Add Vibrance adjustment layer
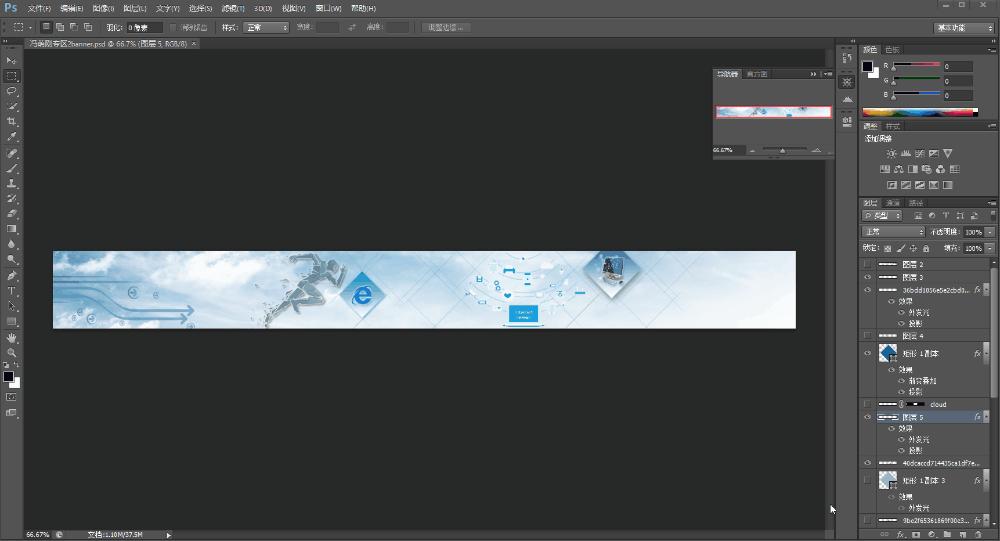Viewport: 1000px width, 541px height. pos(948,154)
